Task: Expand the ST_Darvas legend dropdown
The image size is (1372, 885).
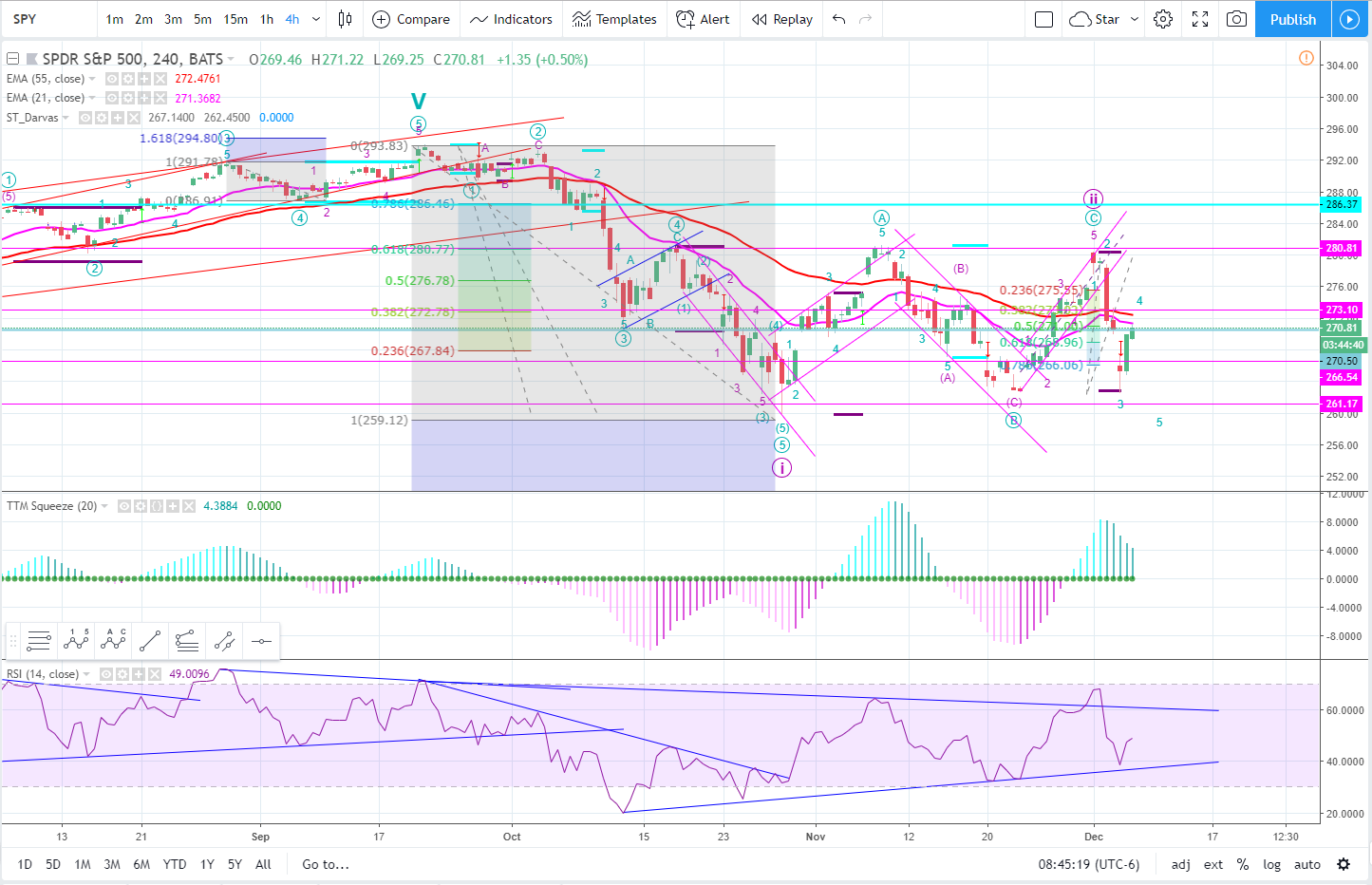Action: coord(66,118)
